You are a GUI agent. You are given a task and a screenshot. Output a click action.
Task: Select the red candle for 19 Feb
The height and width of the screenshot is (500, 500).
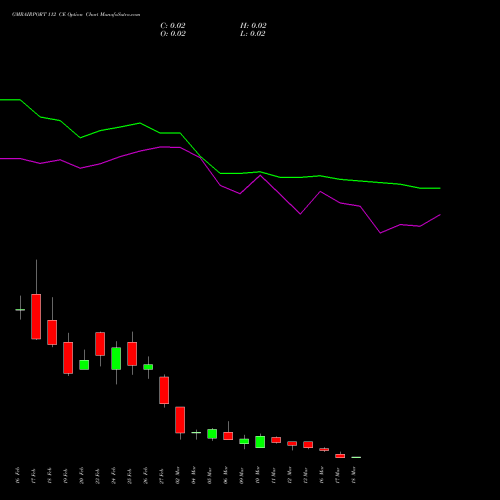[x=68, y=358]
